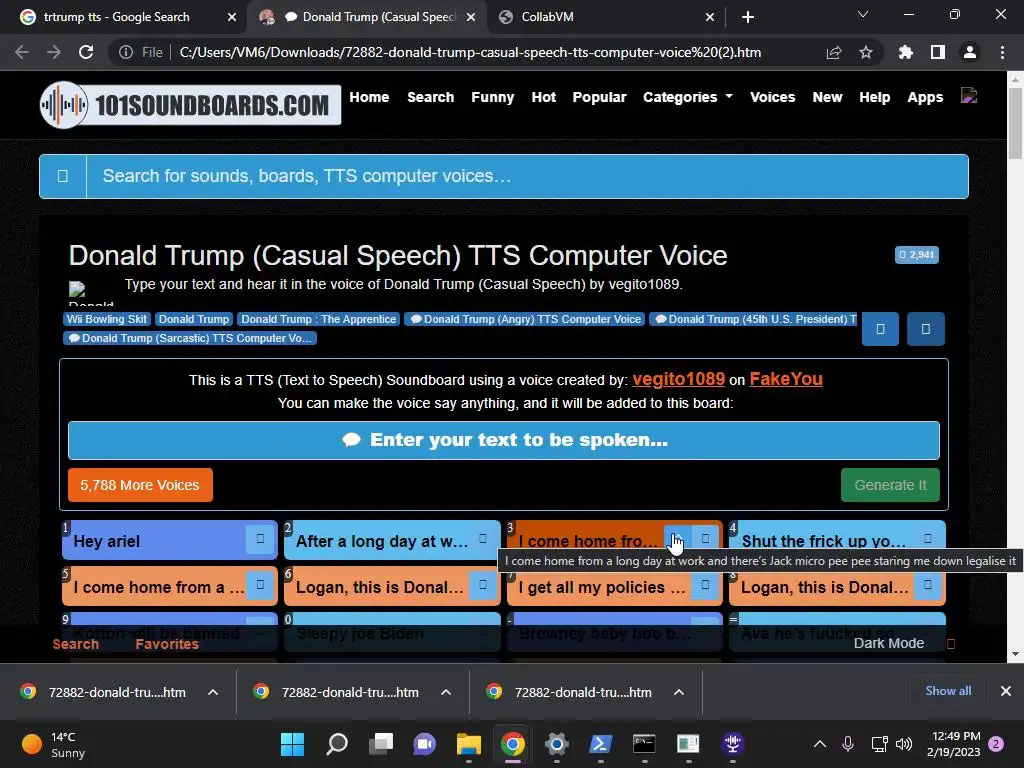Click the 2,941 counter badge

pos(917,255)
